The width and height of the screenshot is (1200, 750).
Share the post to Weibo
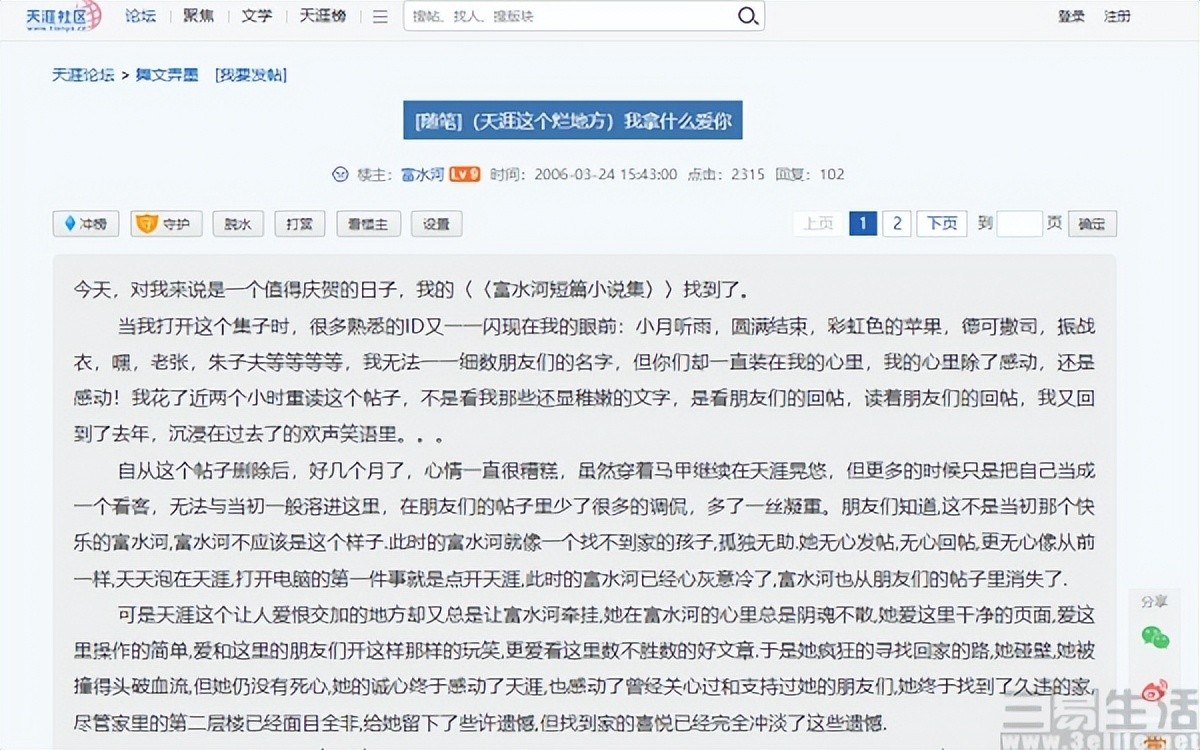[1155, 689]
